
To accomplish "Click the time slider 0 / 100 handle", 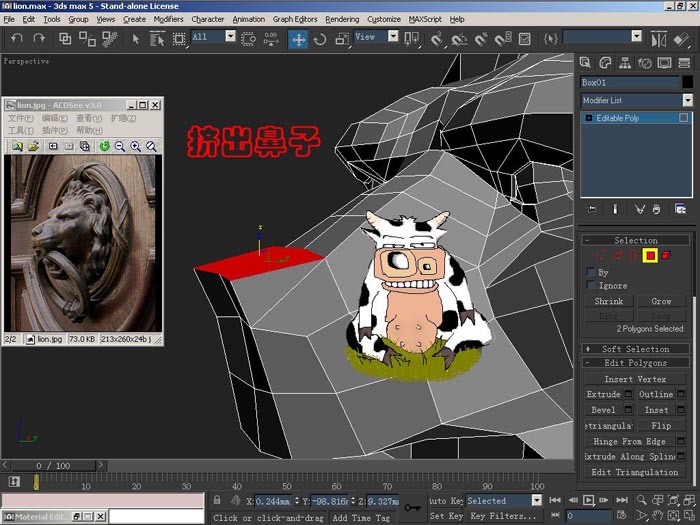I will pos(53,466).
